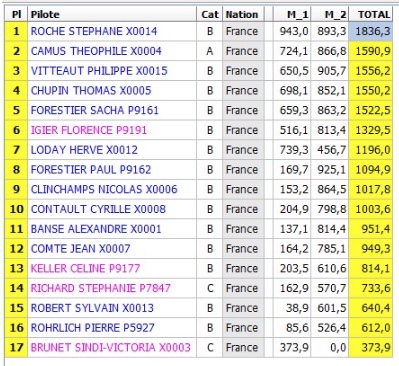Click the M_2 value 925,1
Viewport: 399px width, 366px height.
click(x=330, y=170)
